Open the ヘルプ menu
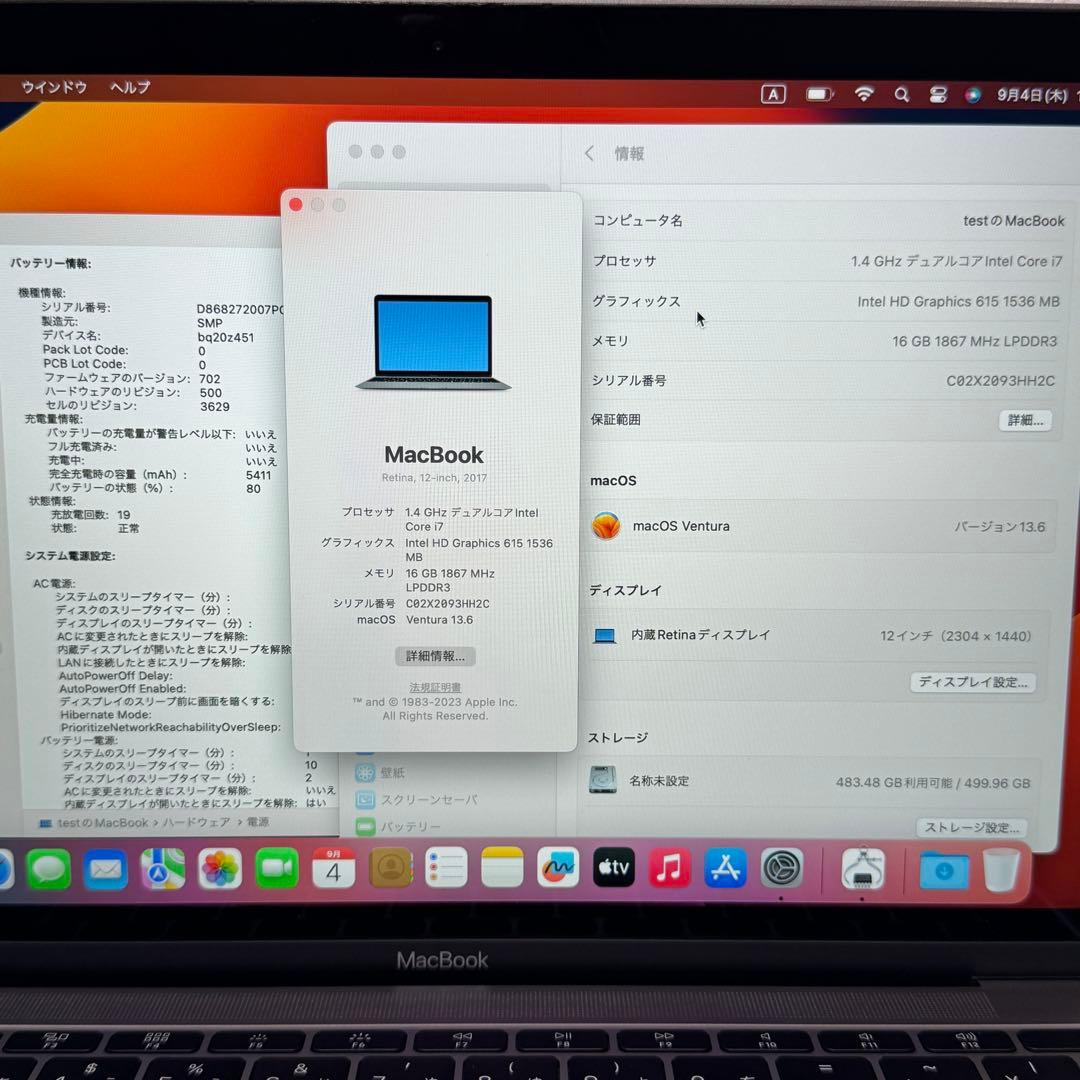1080x1080 pixels. coord(128,88)
